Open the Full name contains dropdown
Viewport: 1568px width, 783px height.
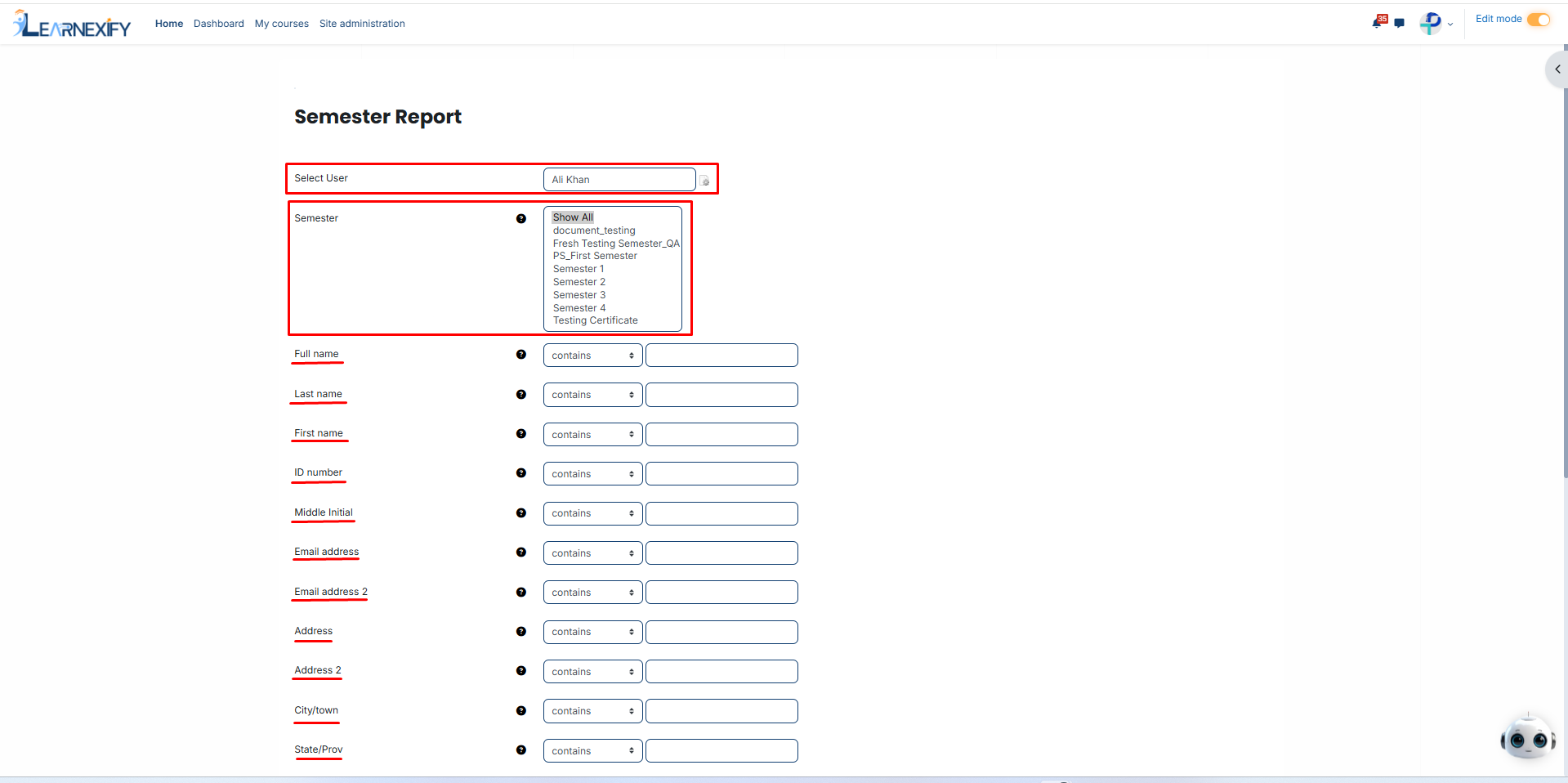pos(592,356)
